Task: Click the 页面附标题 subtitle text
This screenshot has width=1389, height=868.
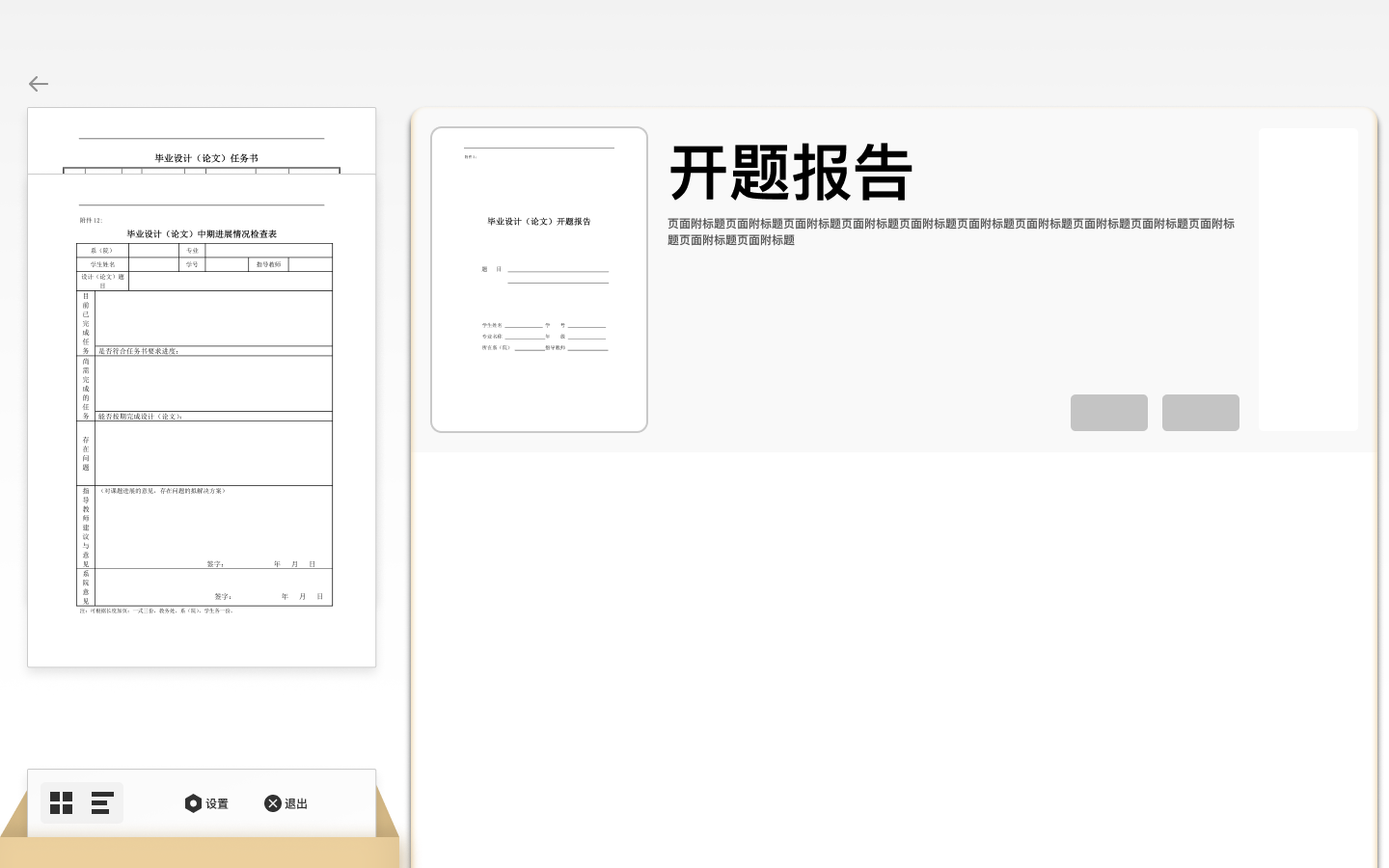Action: coord(951,231)
